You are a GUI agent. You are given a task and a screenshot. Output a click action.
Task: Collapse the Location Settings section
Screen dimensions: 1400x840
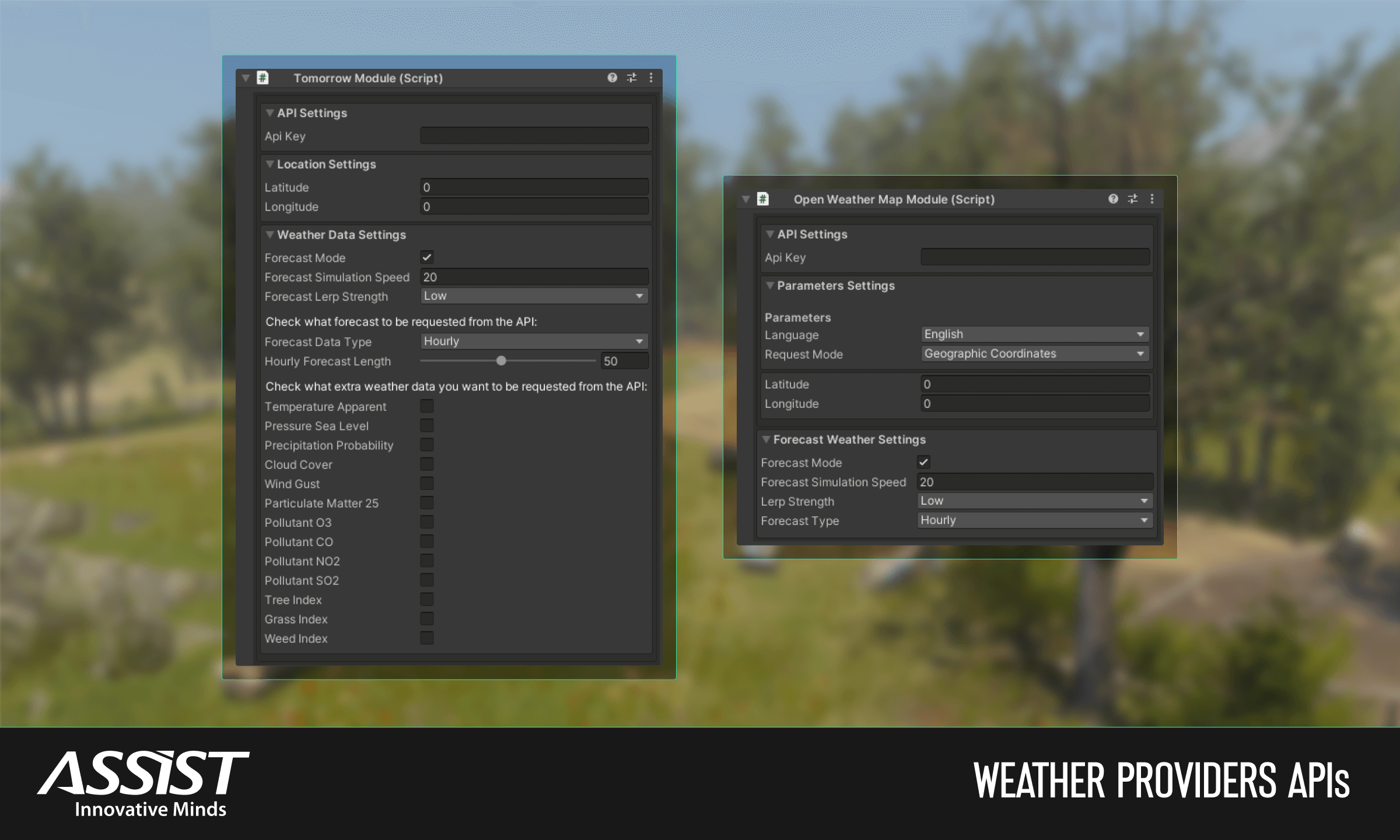pos(269,164)
